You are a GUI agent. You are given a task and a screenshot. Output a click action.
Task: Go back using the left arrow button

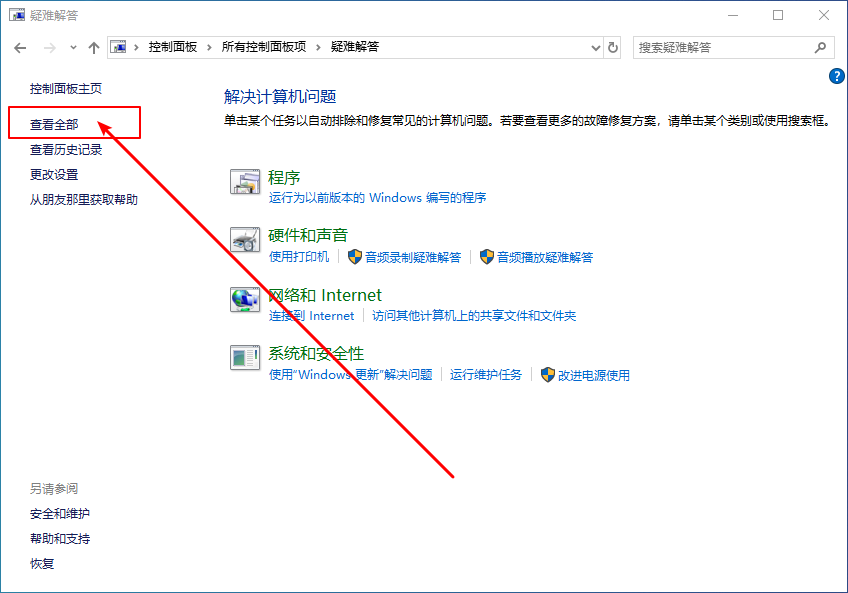[x=21, y=47]
